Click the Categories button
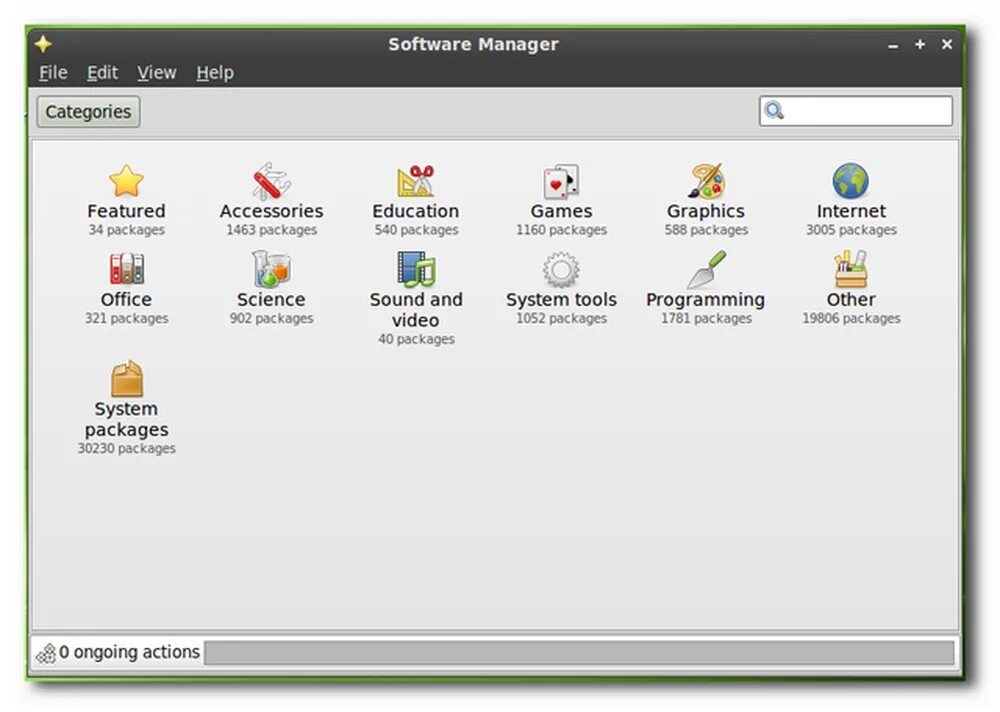1000x712 pixels. point(87,111)
